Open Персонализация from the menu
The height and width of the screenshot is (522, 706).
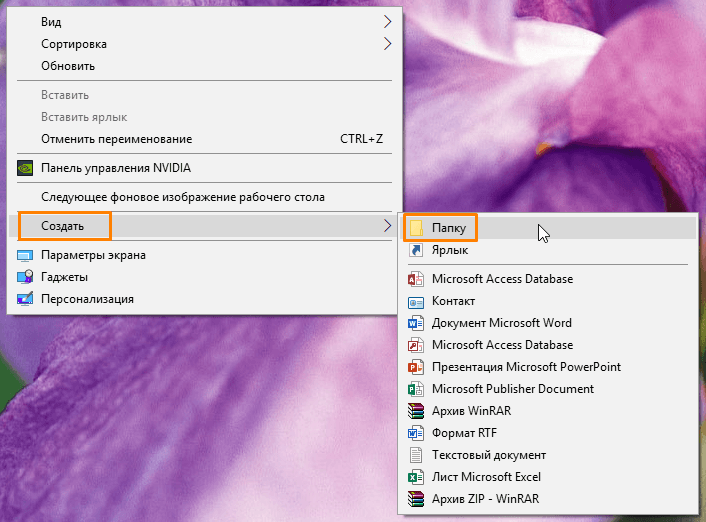pos(204,299)
